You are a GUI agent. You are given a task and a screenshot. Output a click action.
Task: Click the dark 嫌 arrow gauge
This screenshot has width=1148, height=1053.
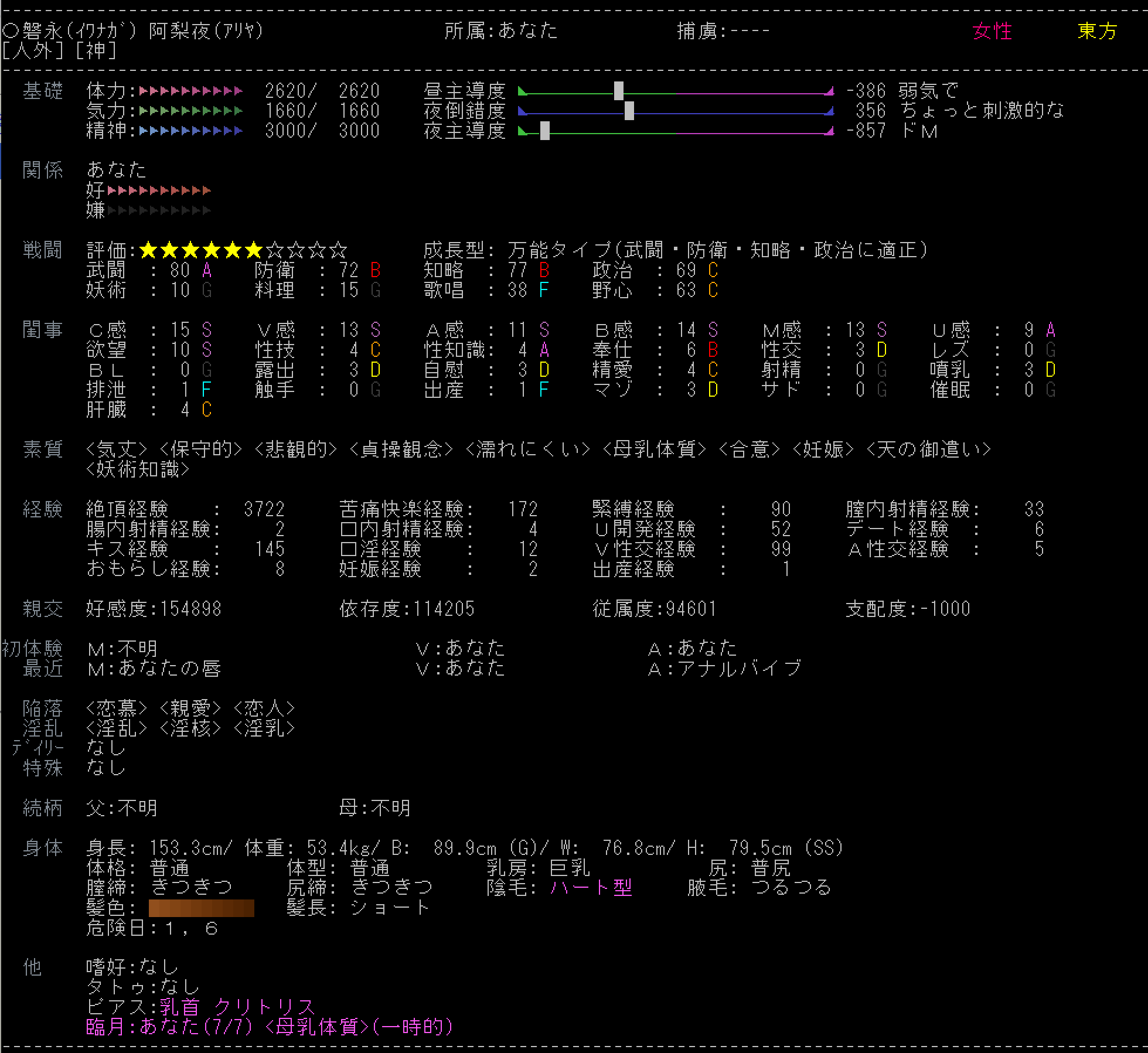(x=159, y=210)
